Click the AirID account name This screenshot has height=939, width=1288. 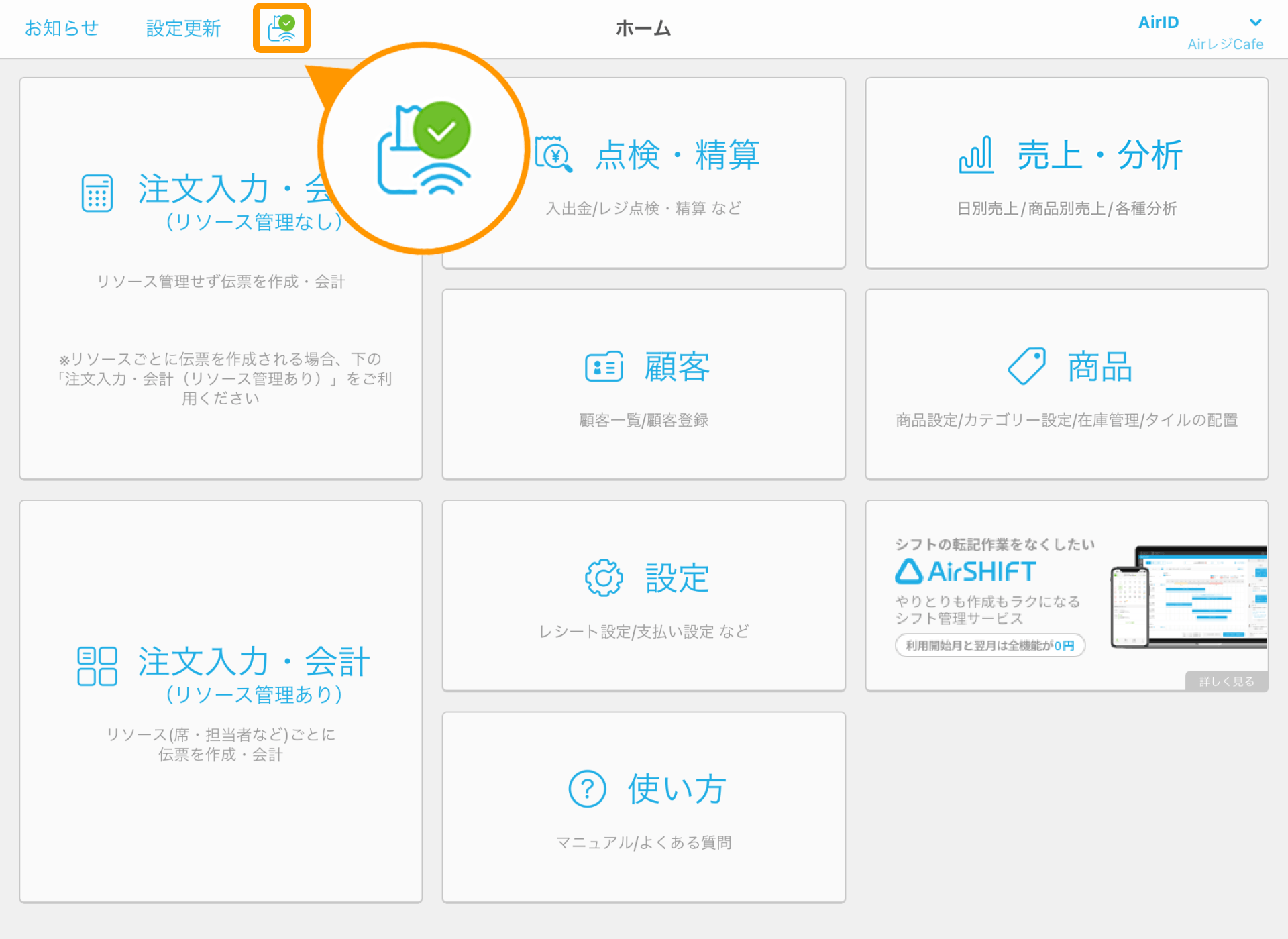click(1159, 23)
